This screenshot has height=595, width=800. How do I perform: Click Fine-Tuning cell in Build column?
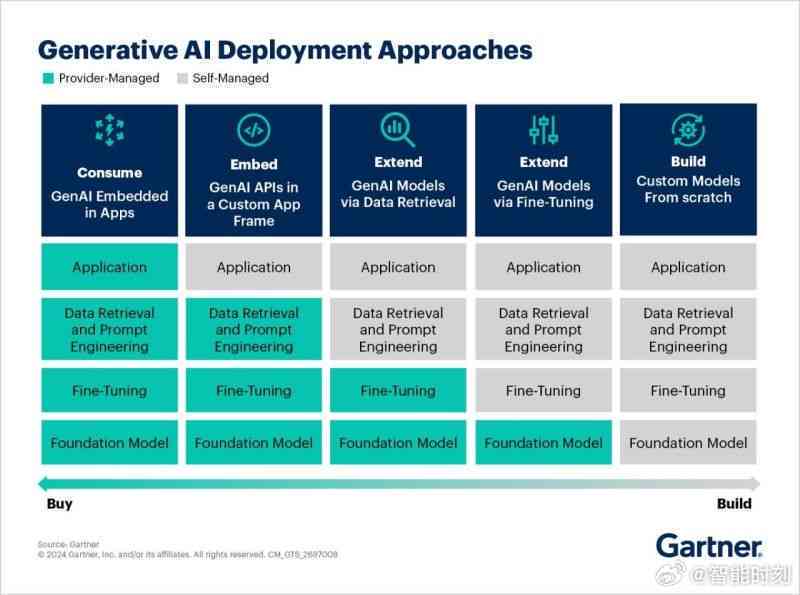[688, 390]
